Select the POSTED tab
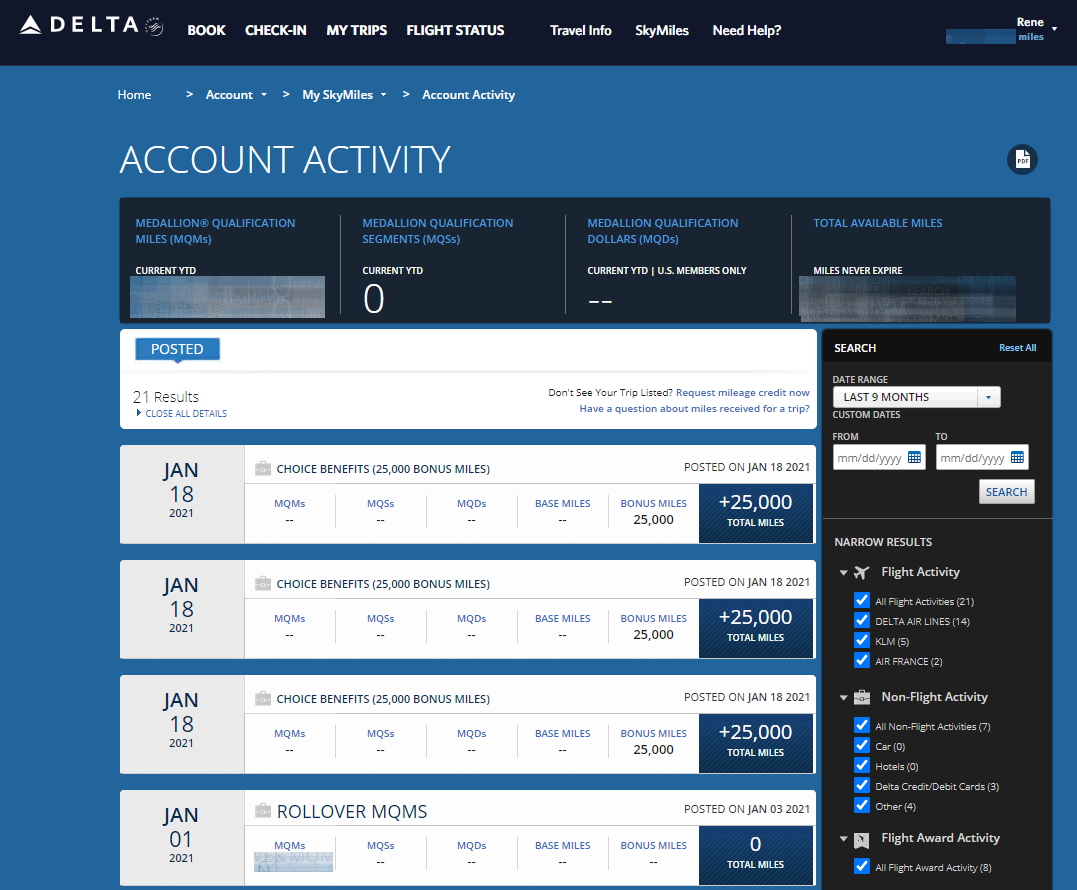This screenshot has height=890, width=1077. click(177, 349)
